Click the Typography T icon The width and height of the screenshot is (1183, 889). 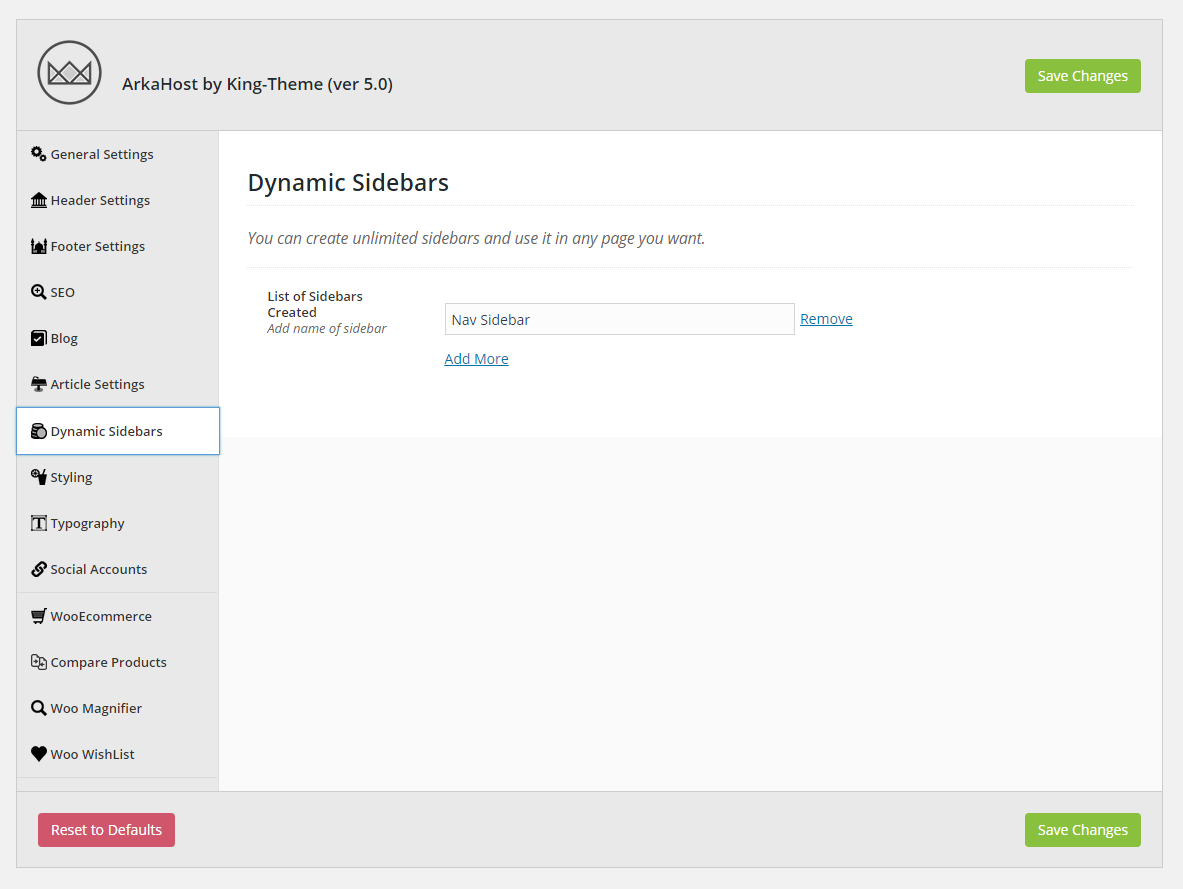tap(38, 523)
